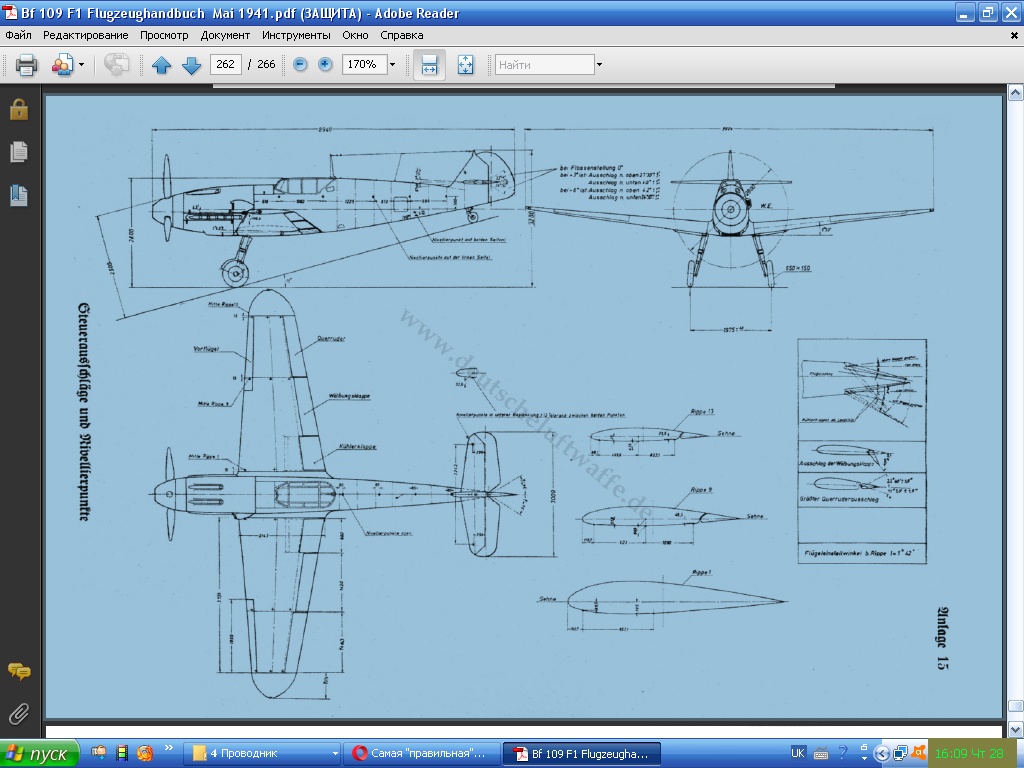Click the пуск Start button
Screen dimensions: 1024x768
[39, 754]
